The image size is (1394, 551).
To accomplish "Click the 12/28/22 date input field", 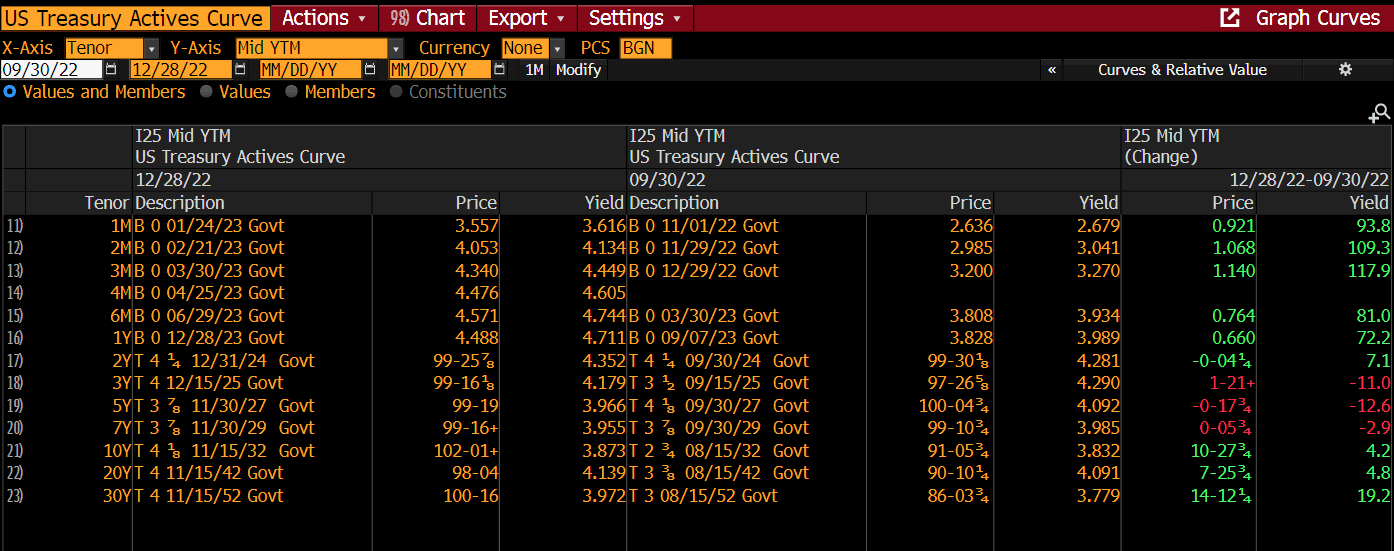I will click(x=181, y=70).
